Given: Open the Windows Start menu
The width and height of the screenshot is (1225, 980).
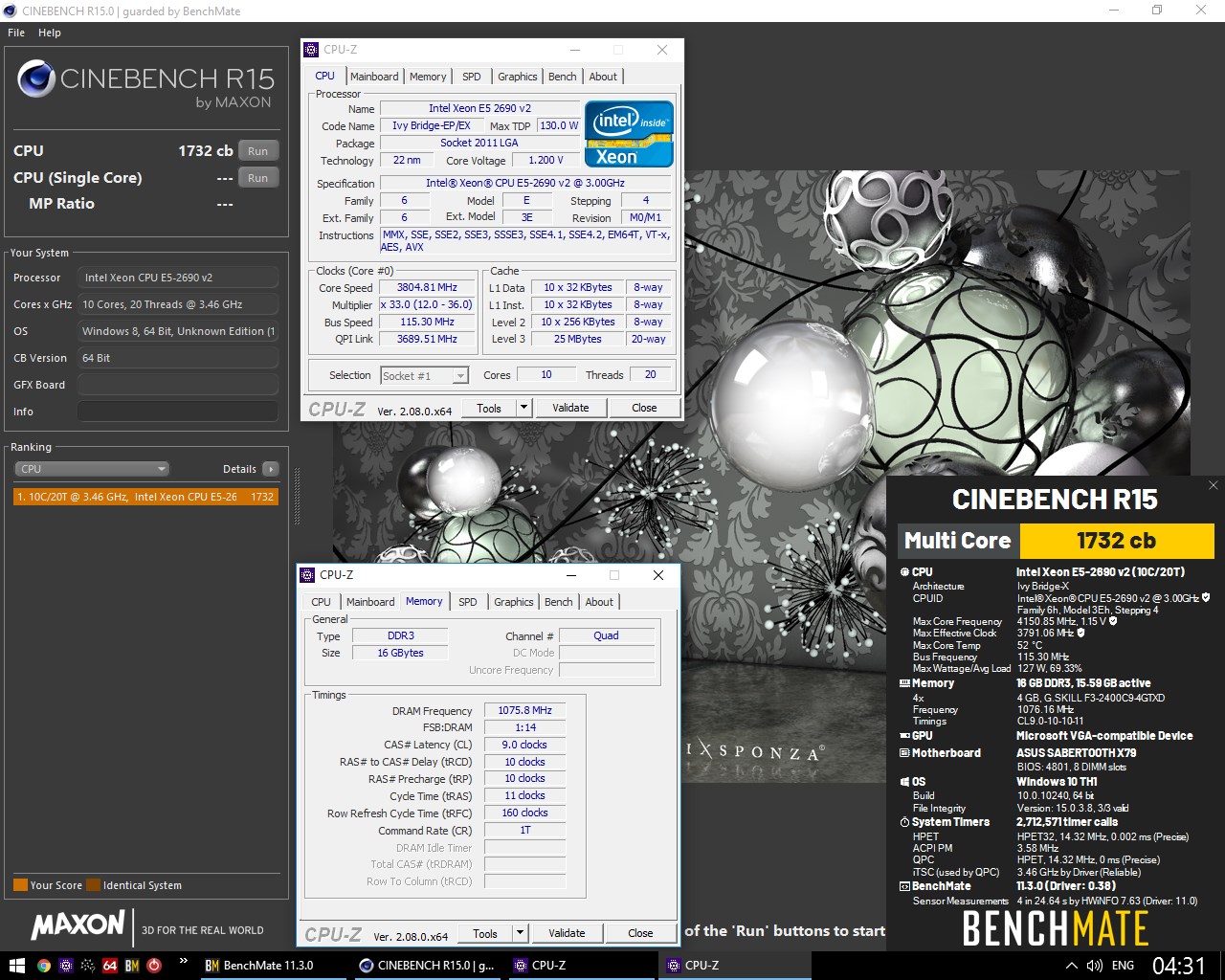Looking at the screenshot, I should click(x=16, y=965).
